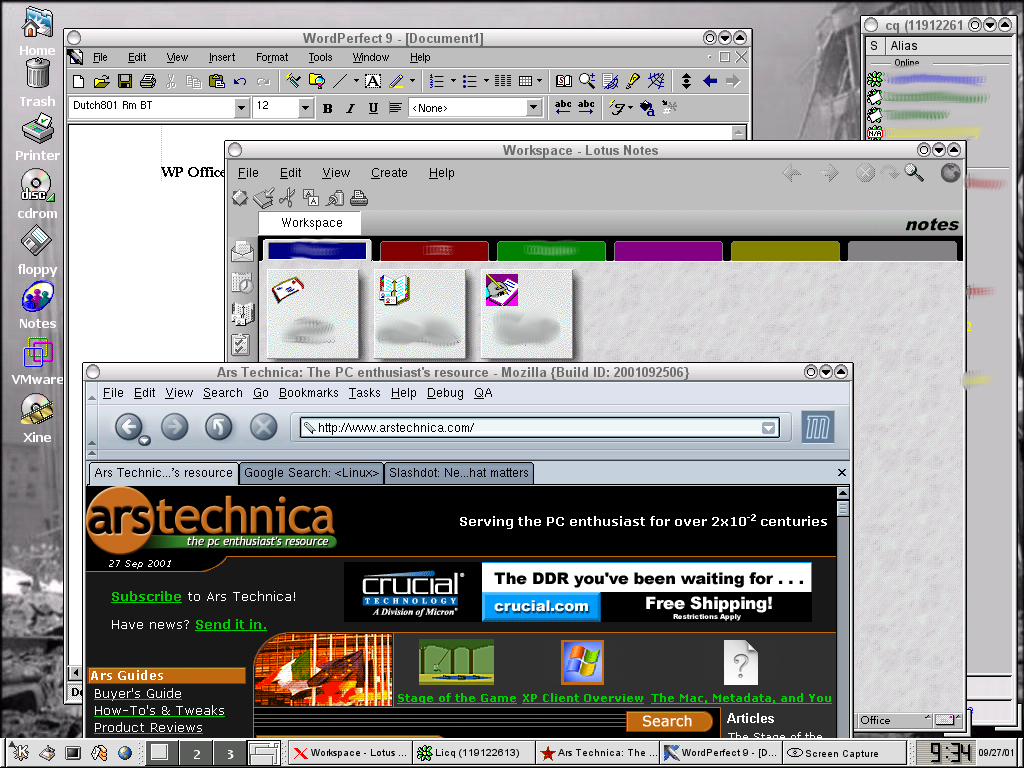
Task: Click Mozilla Reload button
Action: [x=219, y=427]
